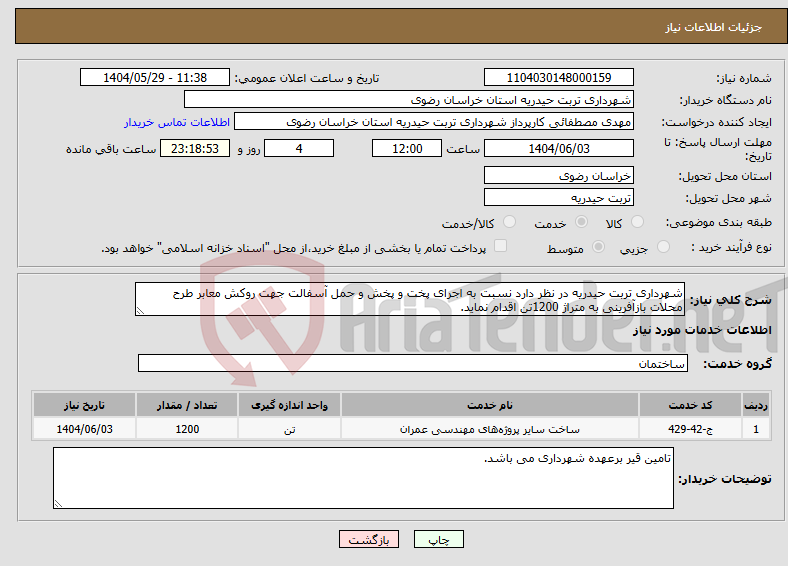The height and width of the screenshot is (566, 788).
Task: Click the اطلاعات خدمات مورد نیاز section heading
Action: tap(702, 330)
